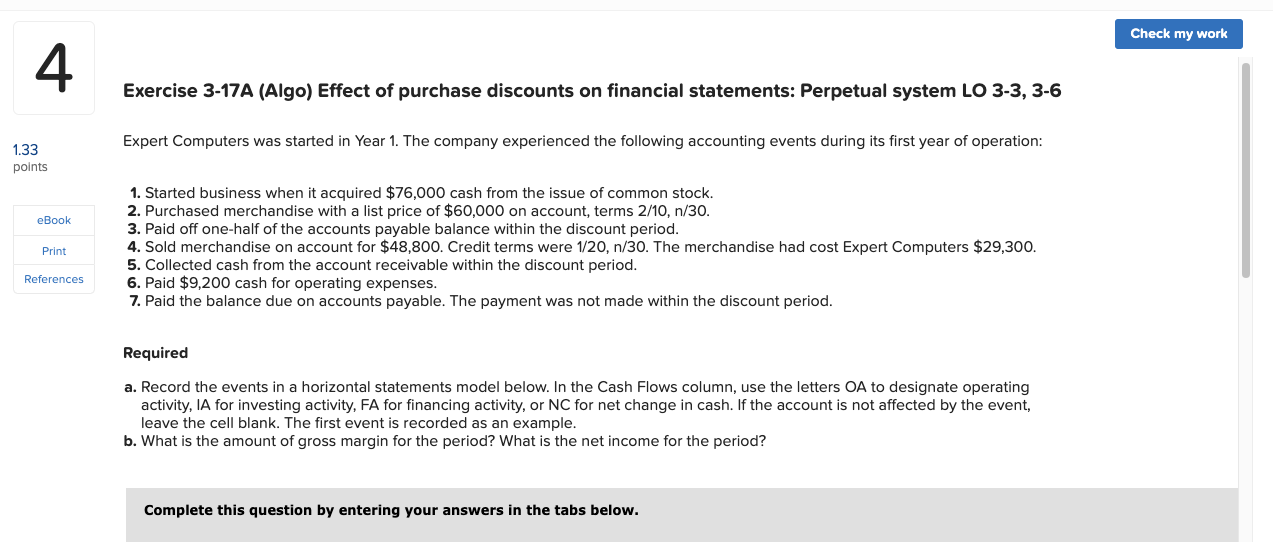Click the Exercise 3-17A title heading

coord(592,91)
